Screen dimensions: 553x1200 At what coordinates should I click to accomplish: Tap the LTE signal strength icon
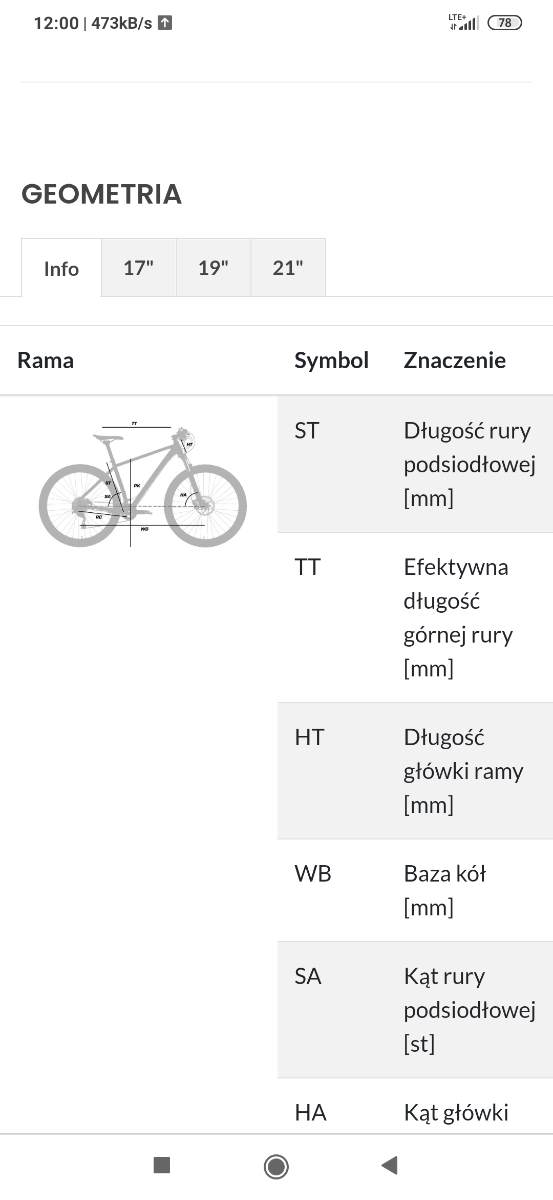[x=464, y=22]
